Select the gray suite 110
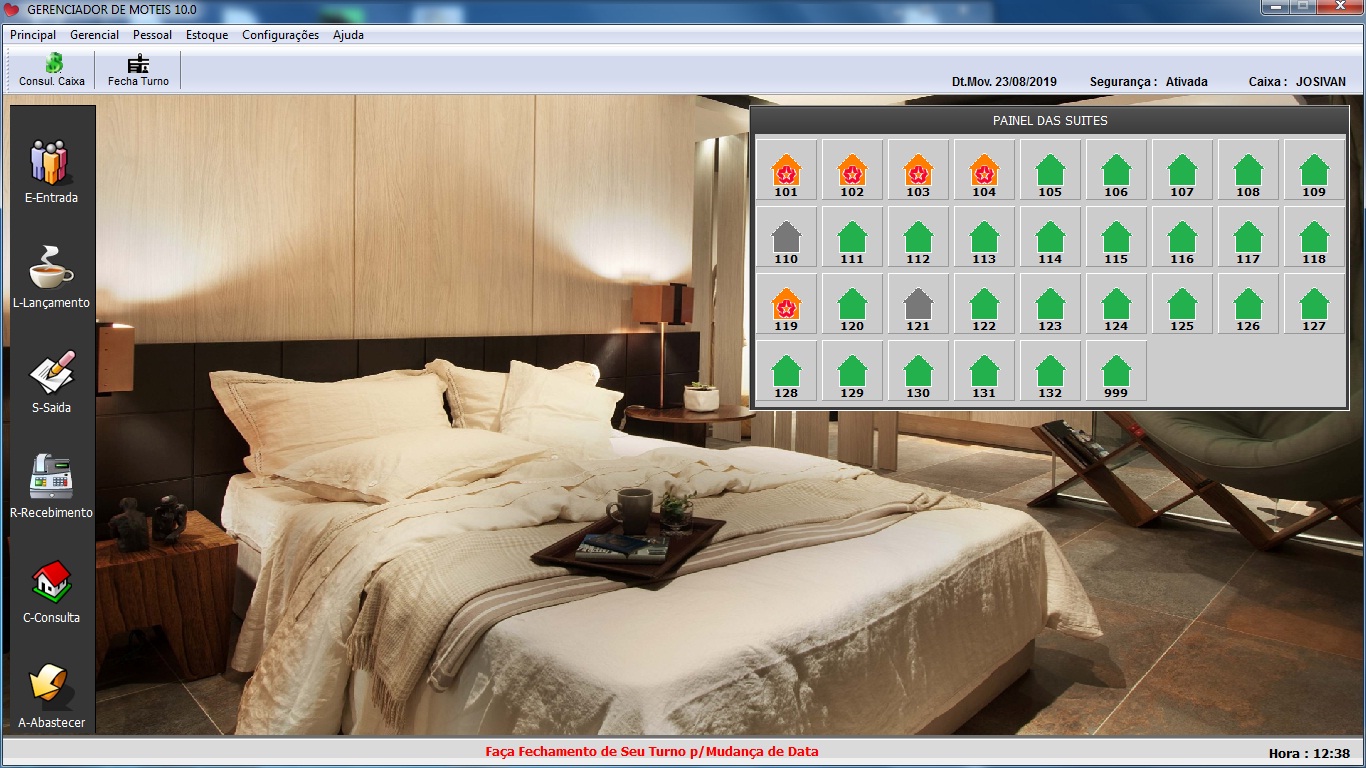Screen dimensions: 1366x768 coord(786,237)
